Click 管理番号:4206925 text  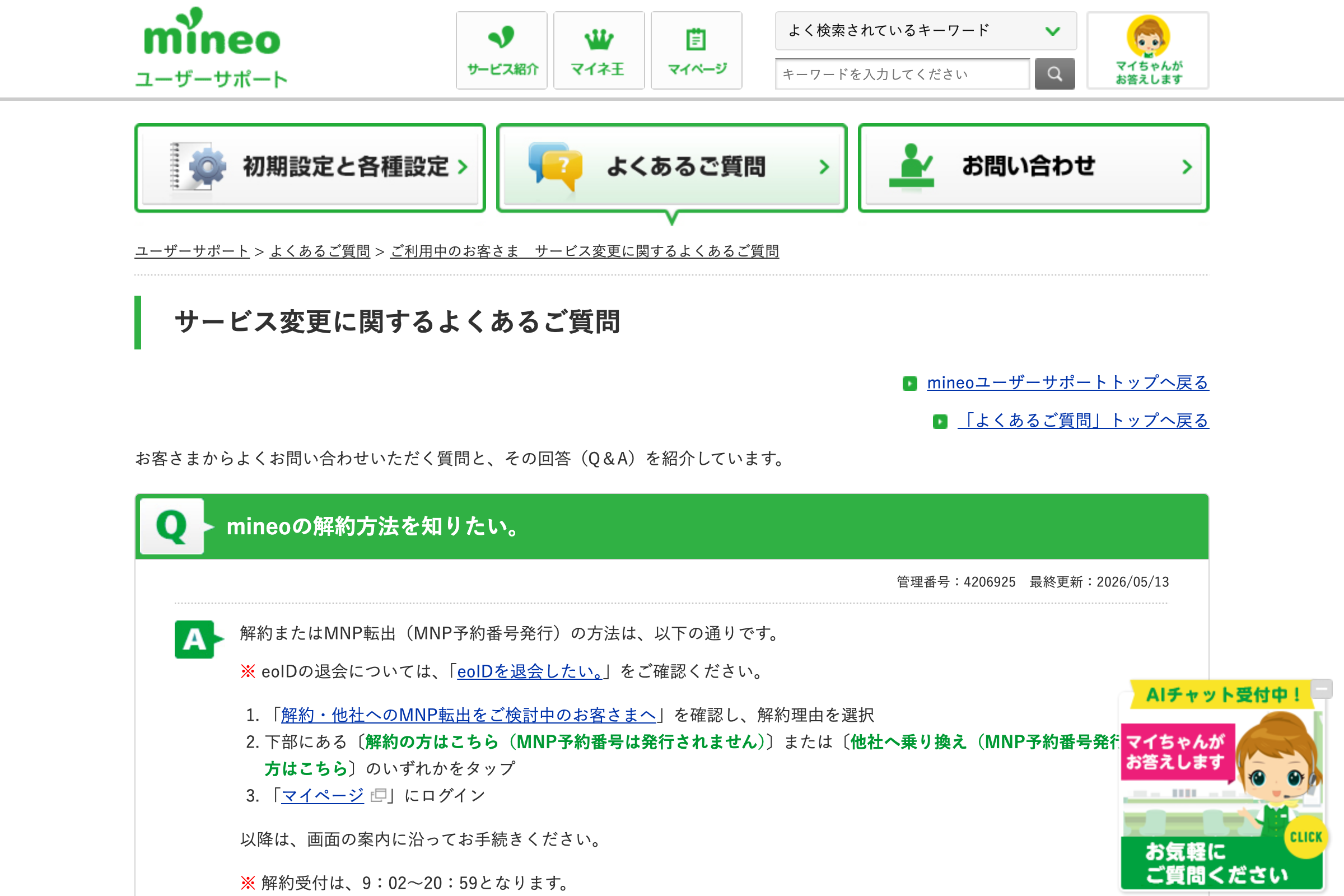coord(956,582)
